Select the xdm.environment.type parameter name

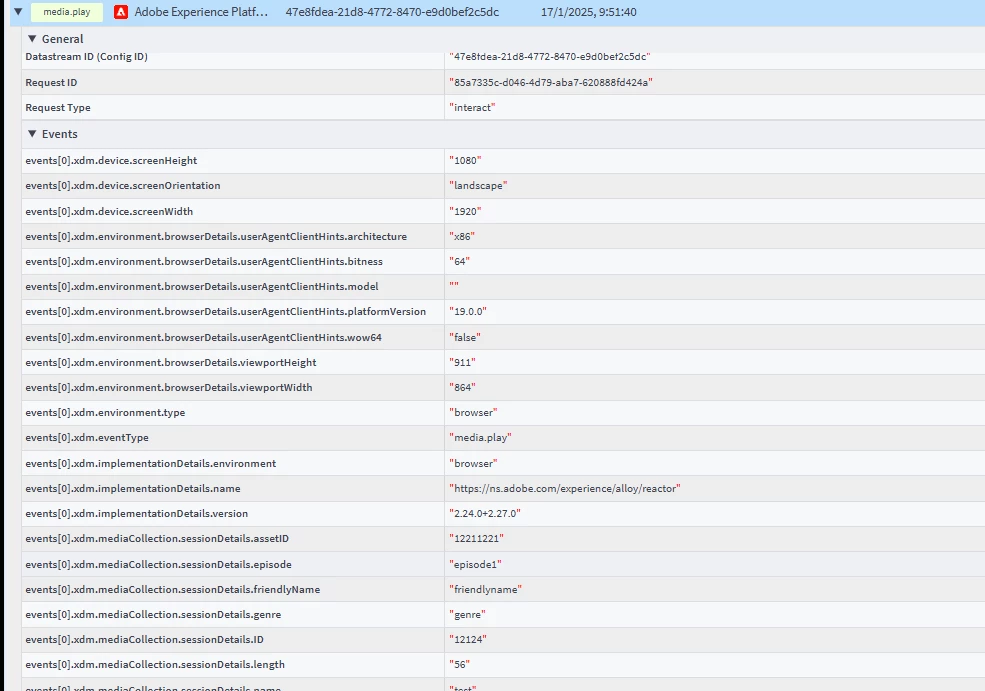[105, 413]
